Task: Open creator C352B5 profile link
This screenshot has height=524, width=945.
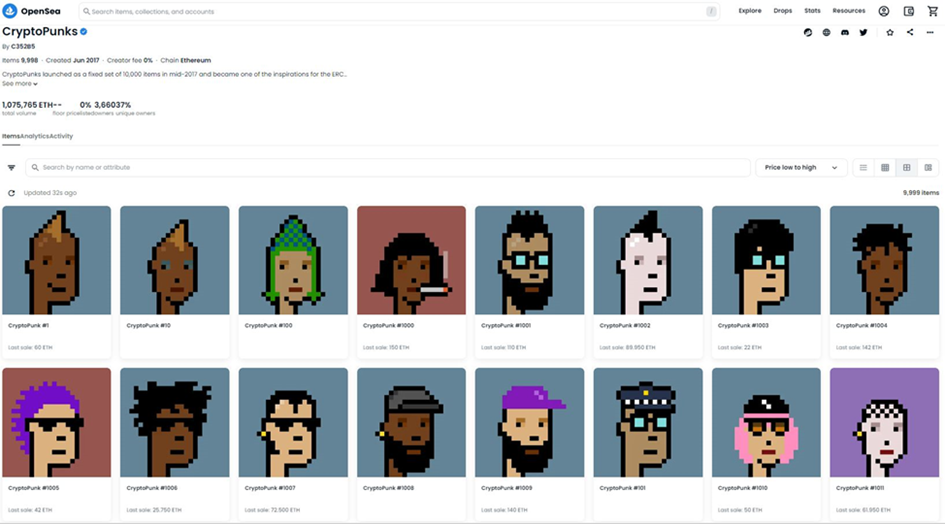Action: pos(23,46)
